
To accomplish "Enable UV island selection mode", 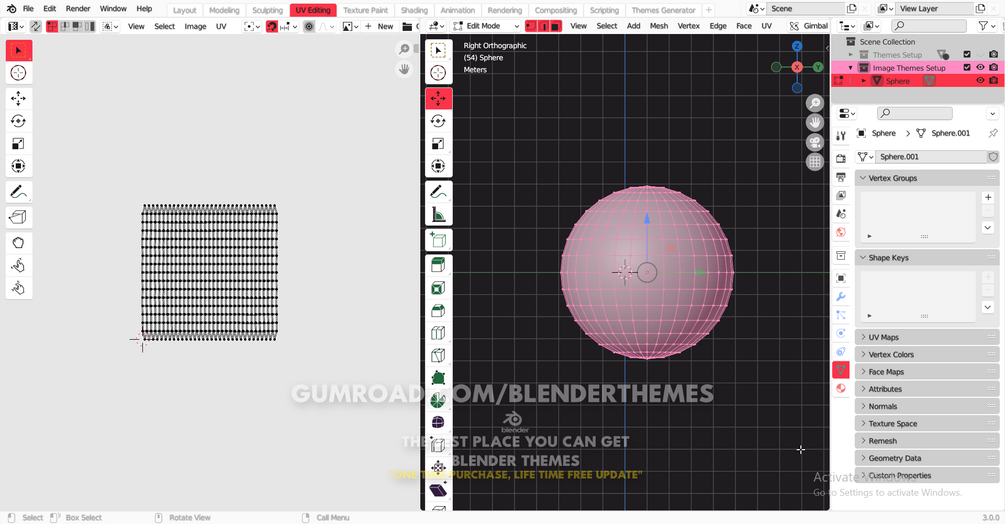I will pos(90,26).
